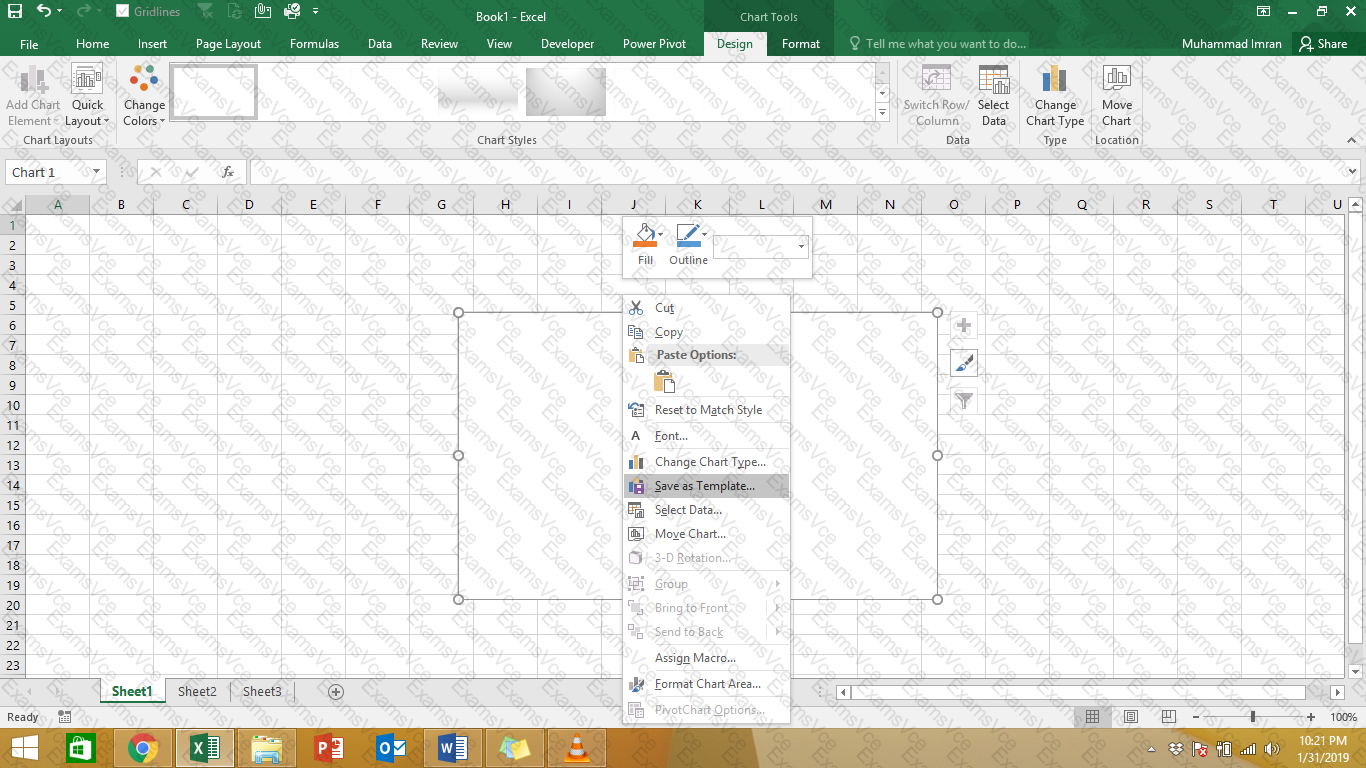Choose Move Chart... in context menu
The image size is (1366, 768).
pos(707,534)
